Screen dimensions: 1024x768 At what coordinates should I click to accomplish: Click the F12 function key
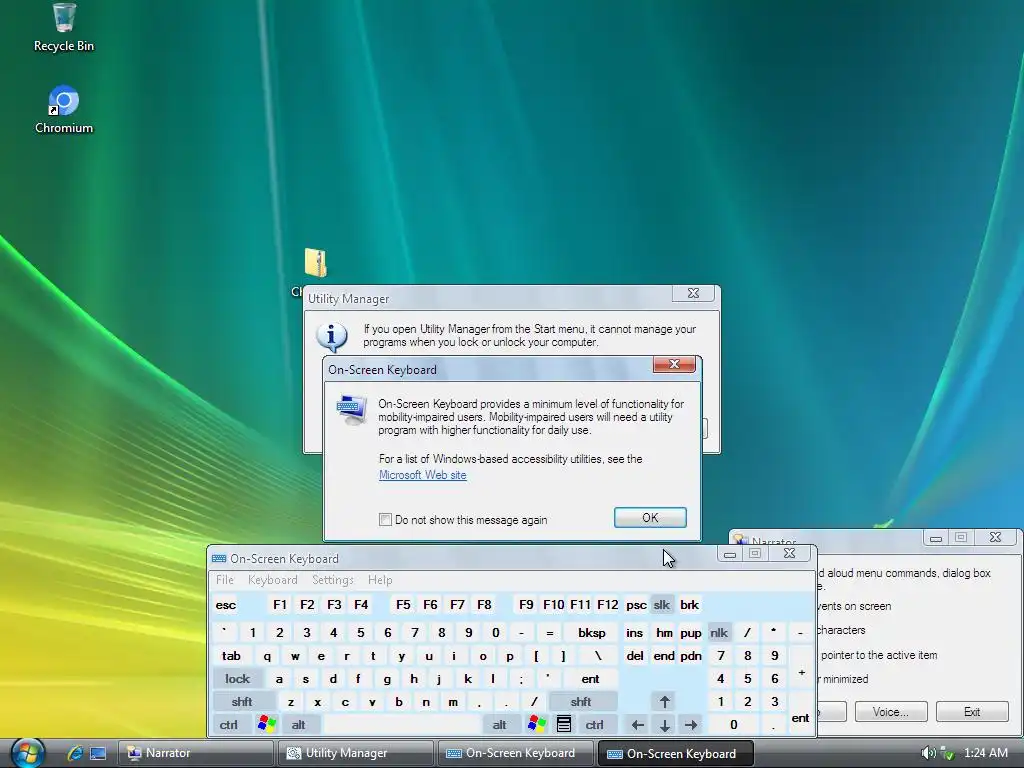pyautogui.click(x=607, y=605)
